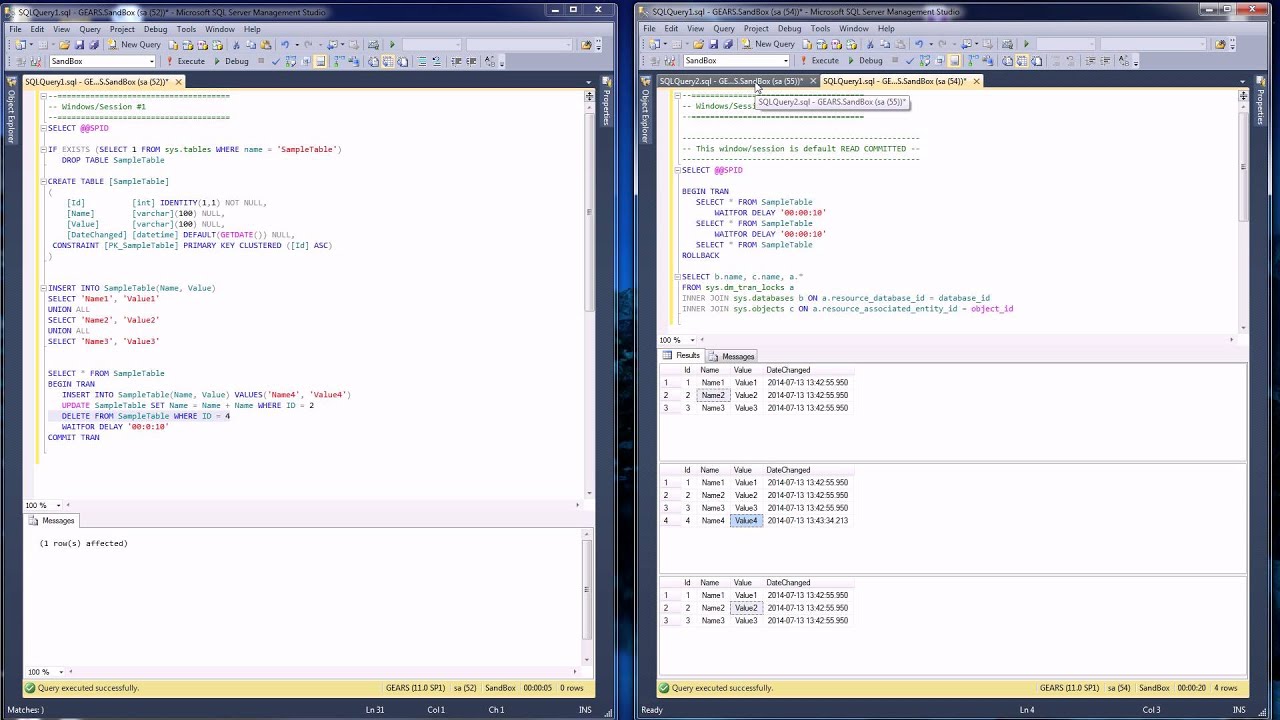The width and height of the screenshot is (1280, 720).
Task: Click Connect icon in the sa (52) window
Action: pyautogui.click(x=20, y=61)
